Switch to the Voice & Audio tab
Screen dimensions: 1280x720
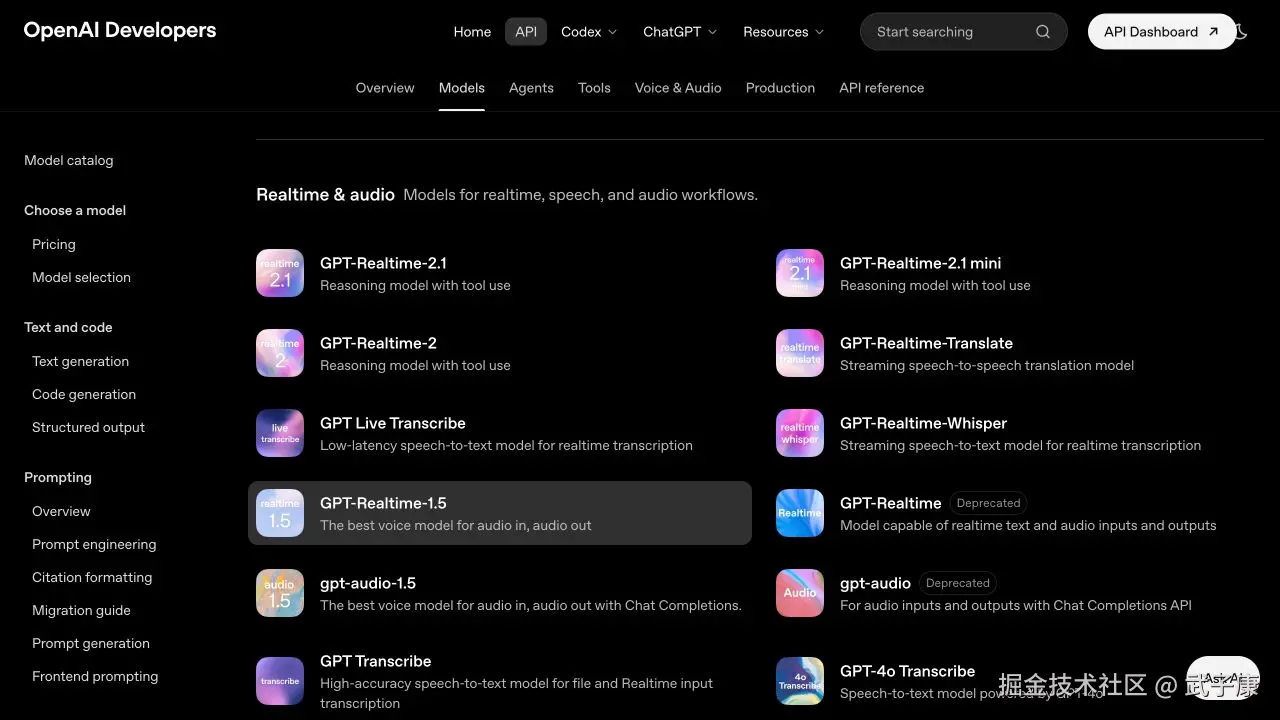tap(678, 88)
